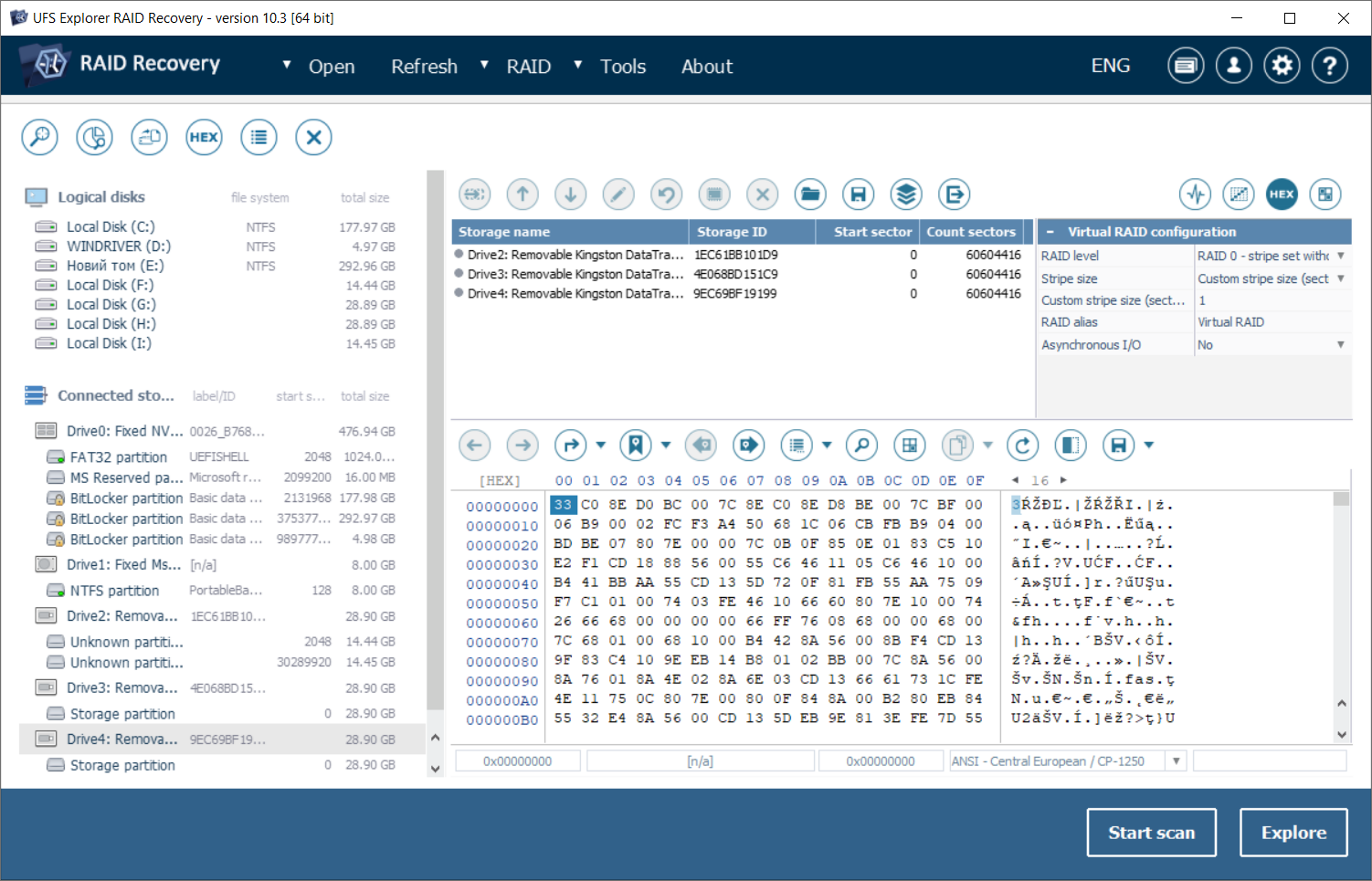Click the export arrow icon in RAID toolbar

(x=954, y=194)
